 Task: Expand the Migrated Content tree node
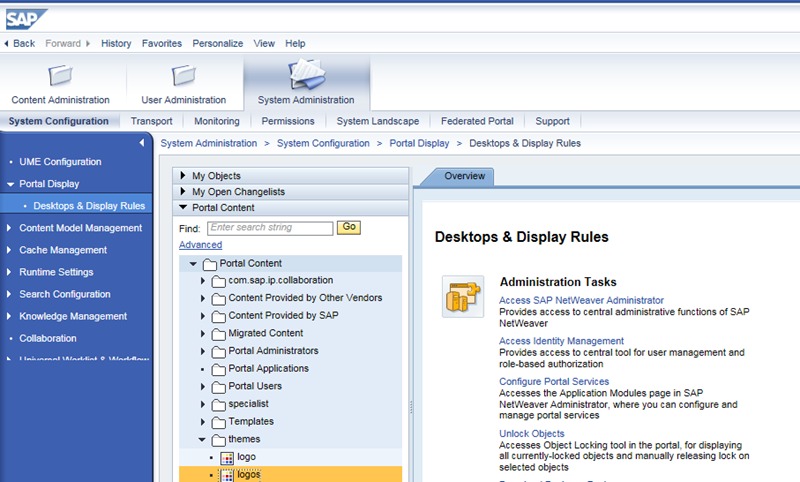click(x=203, y=334)
